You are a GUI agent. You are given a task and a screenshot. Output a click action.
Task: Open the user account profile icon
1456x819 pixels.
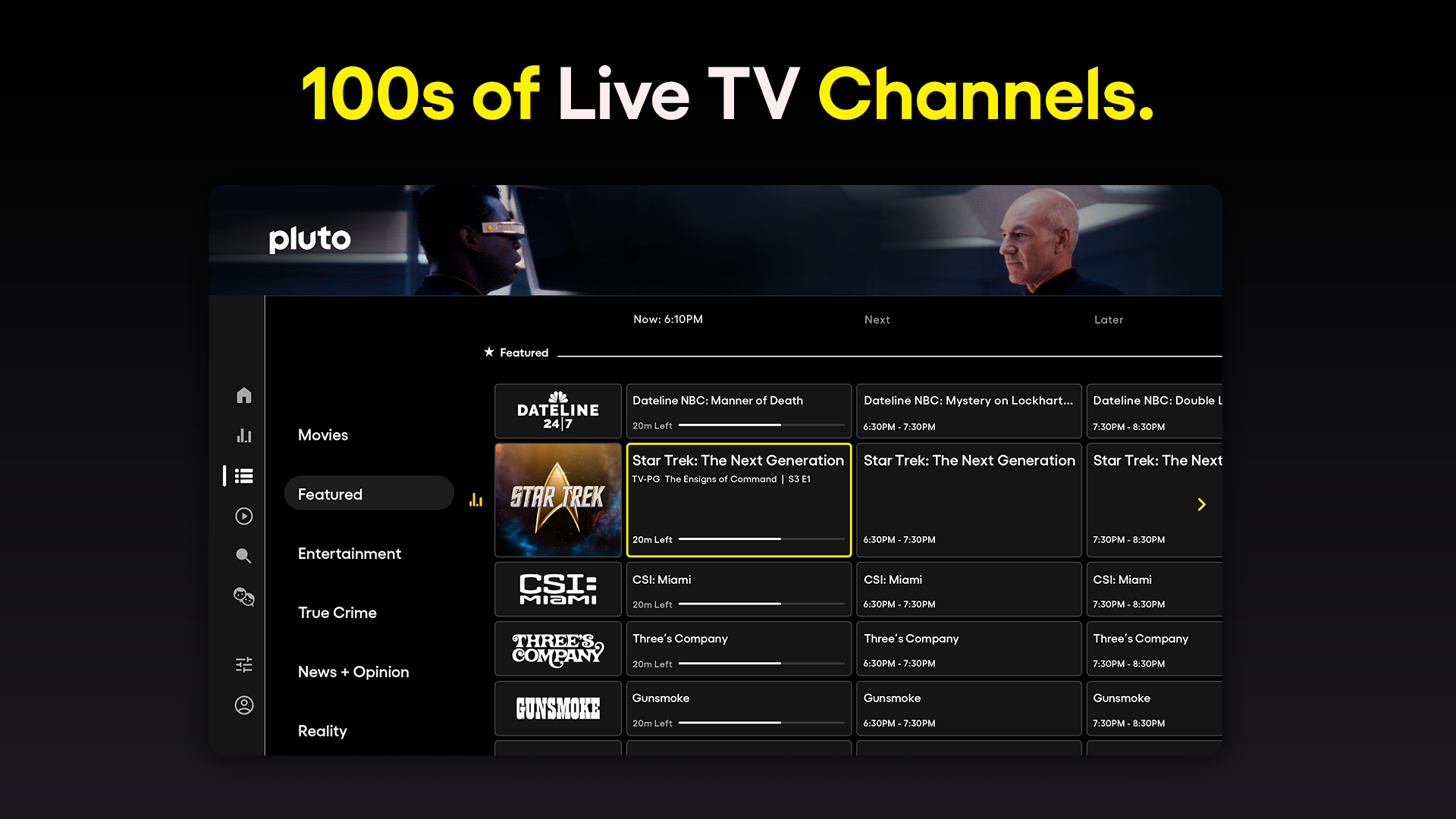click(243, 705)
